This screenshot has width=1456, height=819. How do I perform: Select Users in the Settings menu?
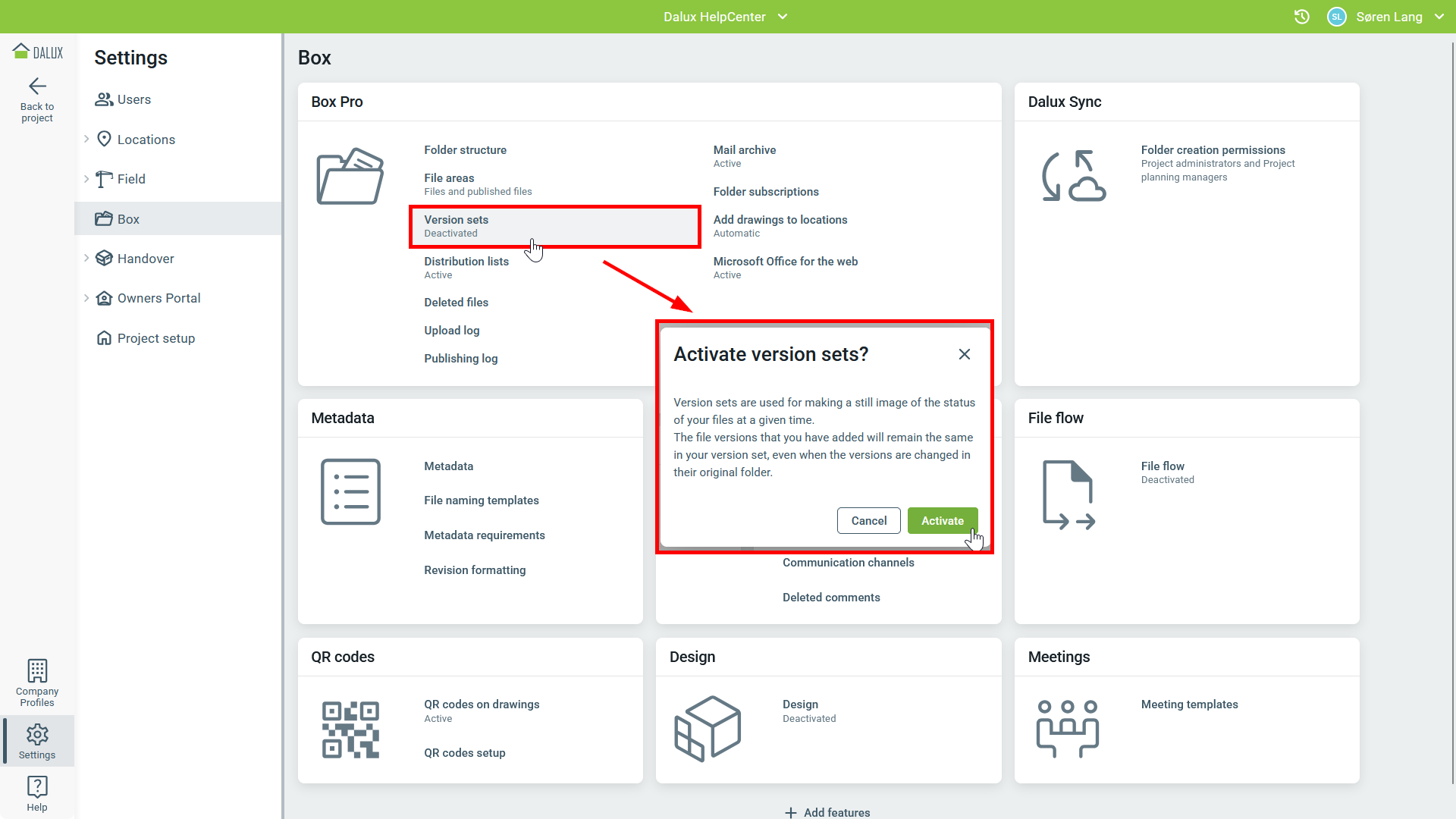[x=133, y=99]
